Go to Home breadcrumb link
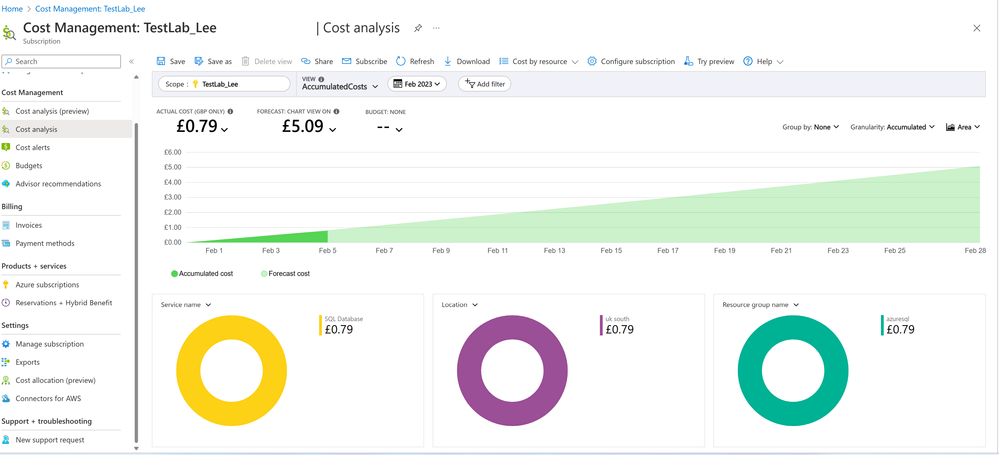The width and height of the screenshot is (999, 455). 13,9
